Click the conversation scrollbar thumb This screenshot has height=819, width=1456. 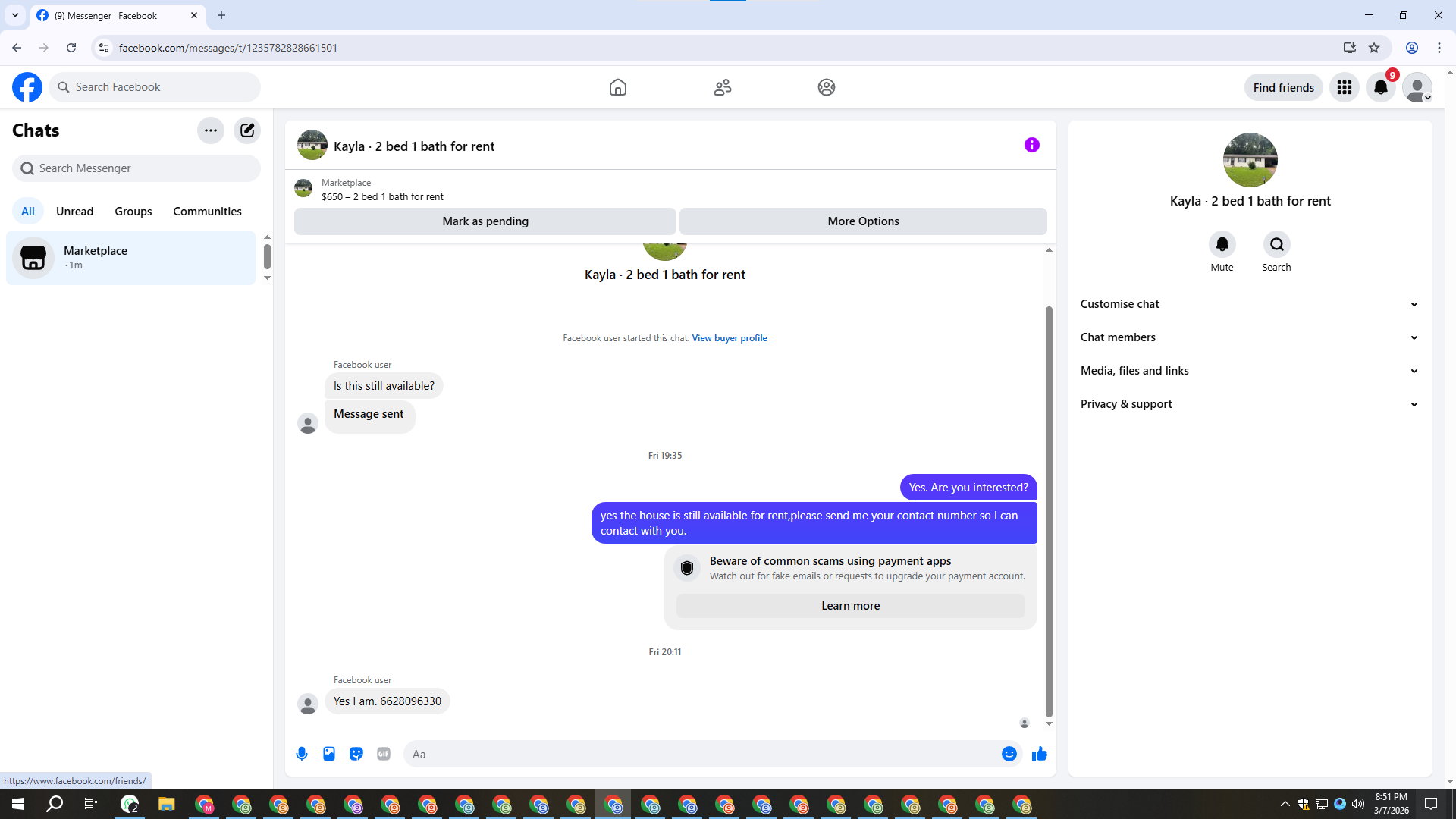point(1049,512)
